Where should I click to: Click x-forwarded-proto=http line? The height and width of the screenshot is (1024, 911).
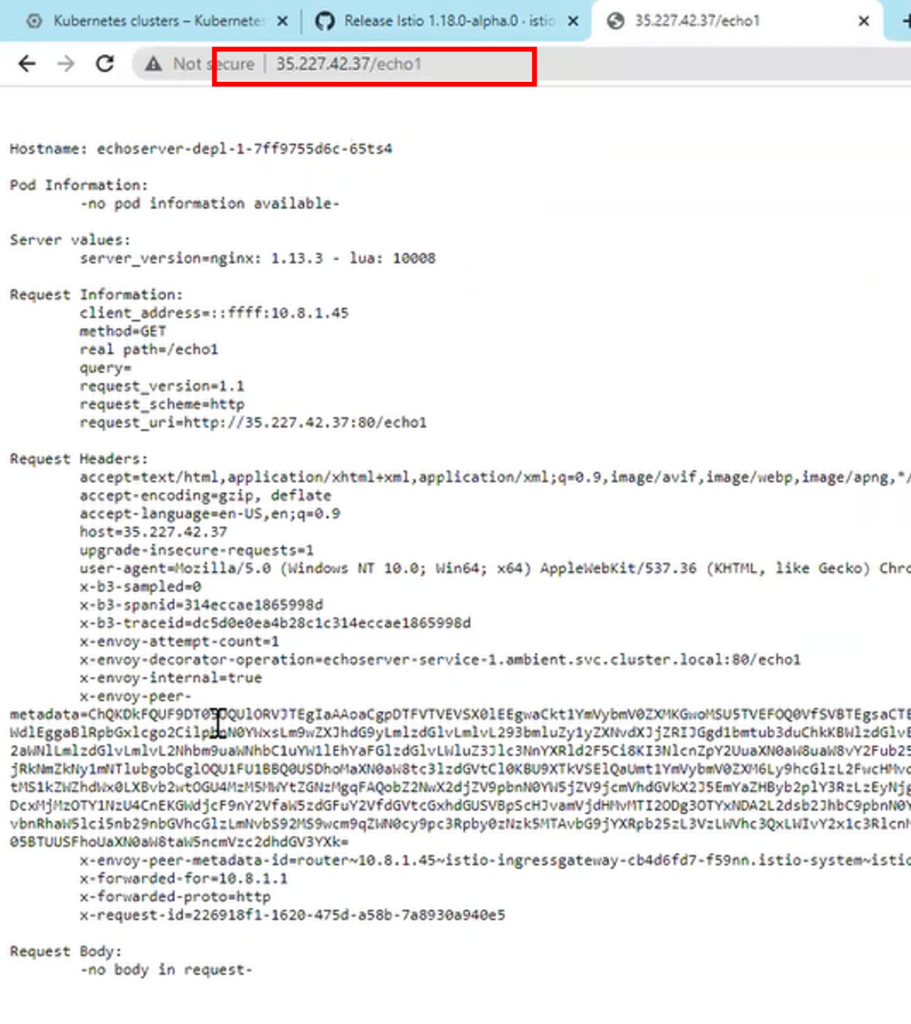(x=175, y=898)
